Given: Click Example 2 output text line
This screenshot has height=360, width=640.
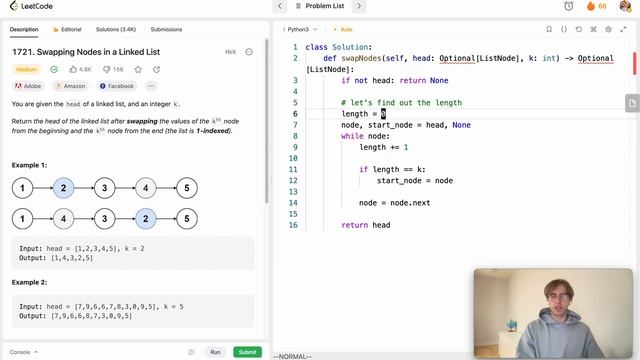Looking at the screenshot, I should [75, 316].
